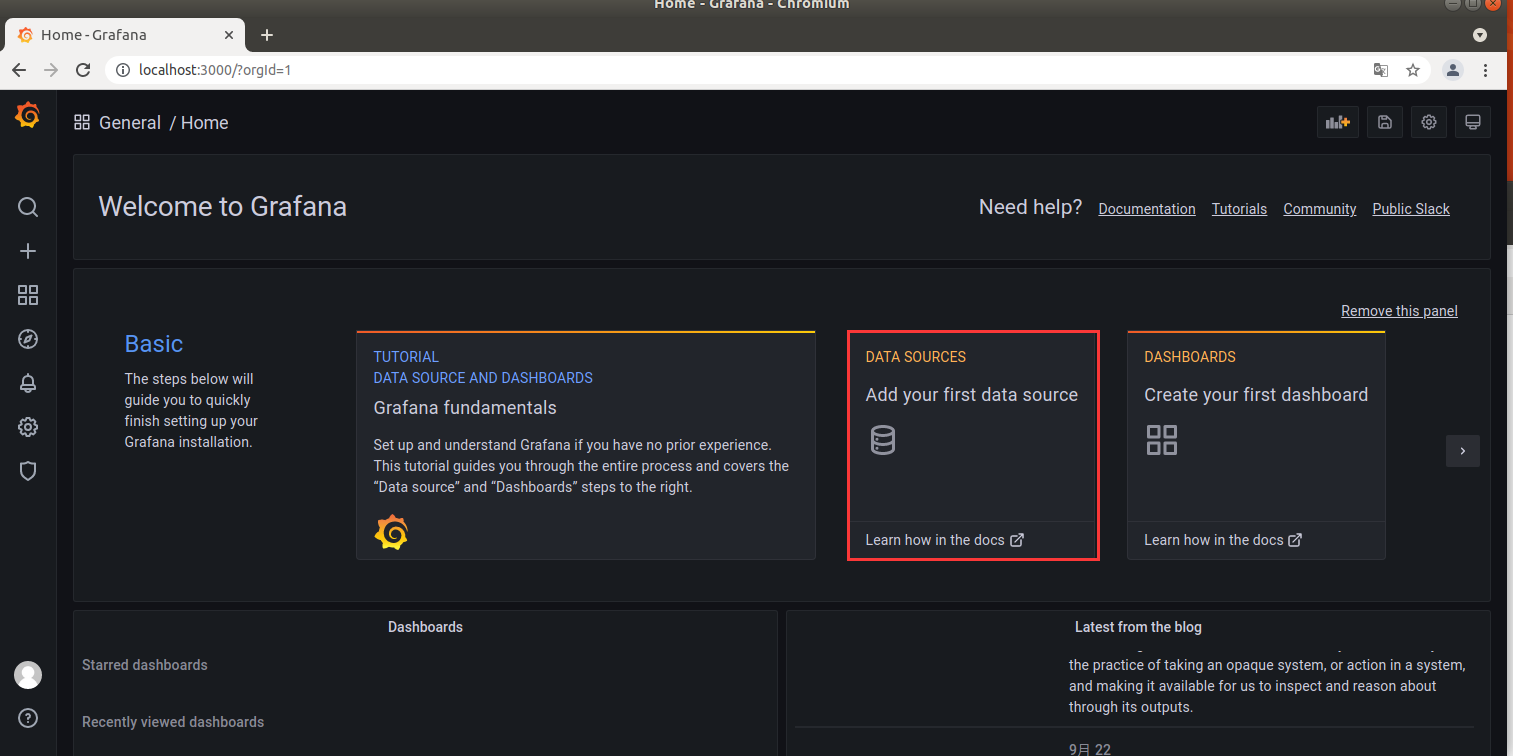This screenshot has height=756, width=1513.
Task: Click the Cycle view mode monitor icon
Action: click(1473, 122)
